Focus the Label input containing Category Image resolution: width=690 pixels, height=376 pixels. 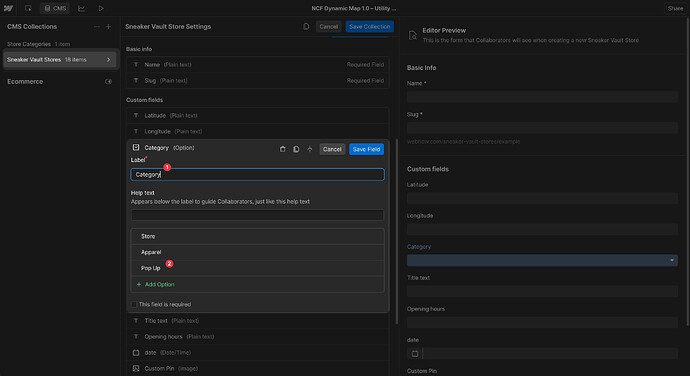[257, 175]
